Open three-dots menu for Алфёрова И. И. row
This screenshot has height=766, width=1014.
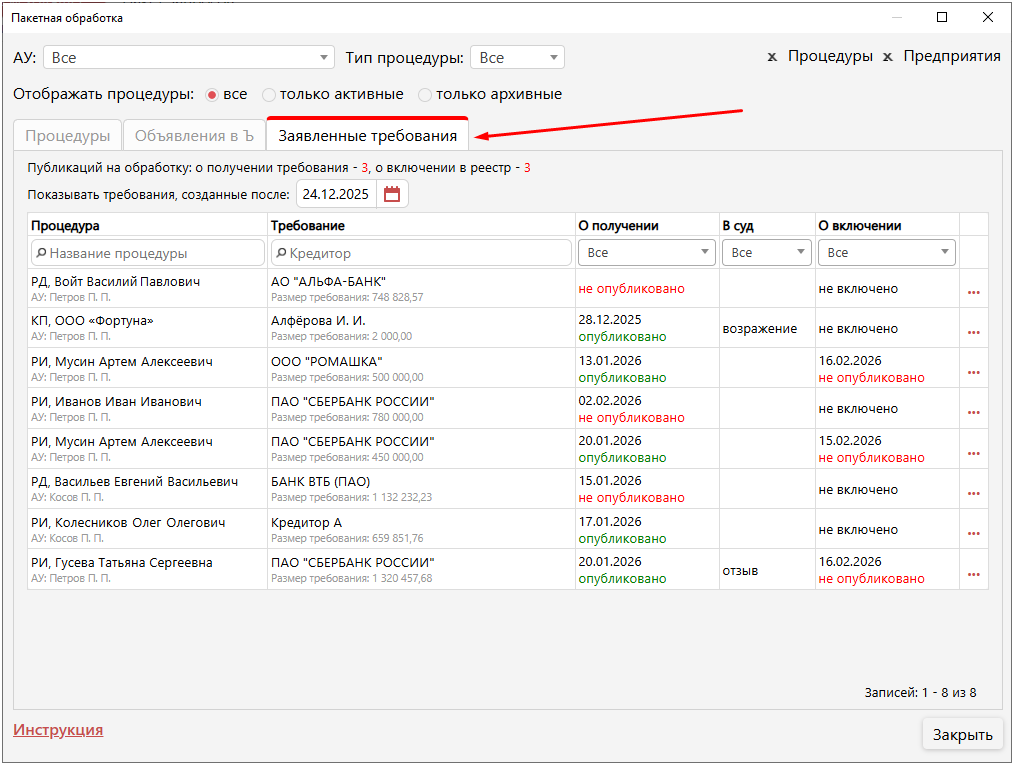973,332
